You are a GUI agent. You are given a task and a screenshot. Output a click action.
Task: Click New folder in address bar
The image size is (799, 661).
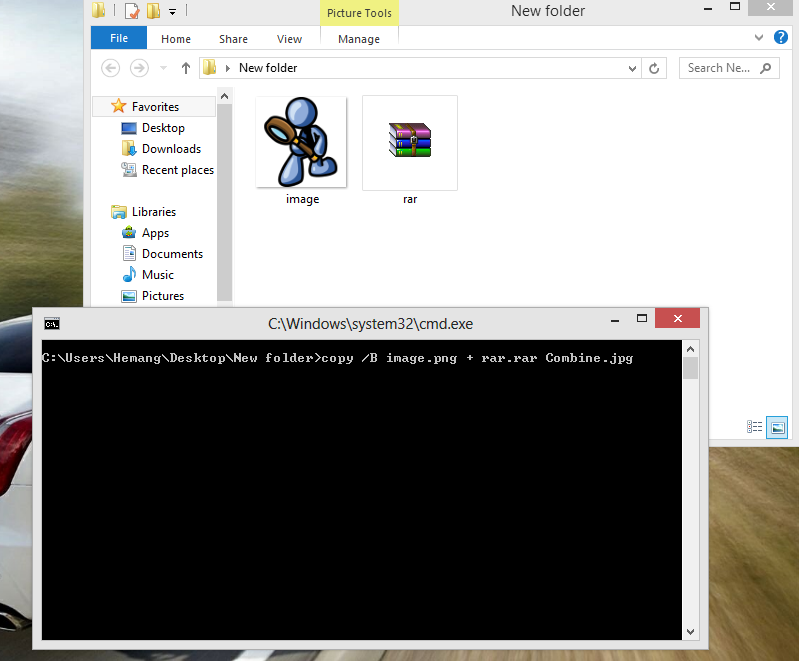pos(268,68)
